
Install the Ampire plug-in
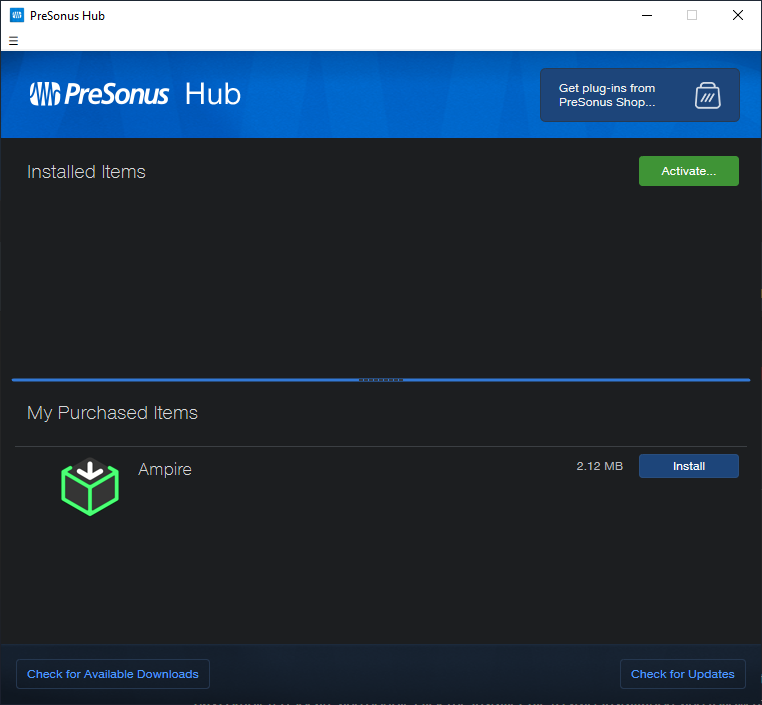pyautogui.click(x=688, y=466)
